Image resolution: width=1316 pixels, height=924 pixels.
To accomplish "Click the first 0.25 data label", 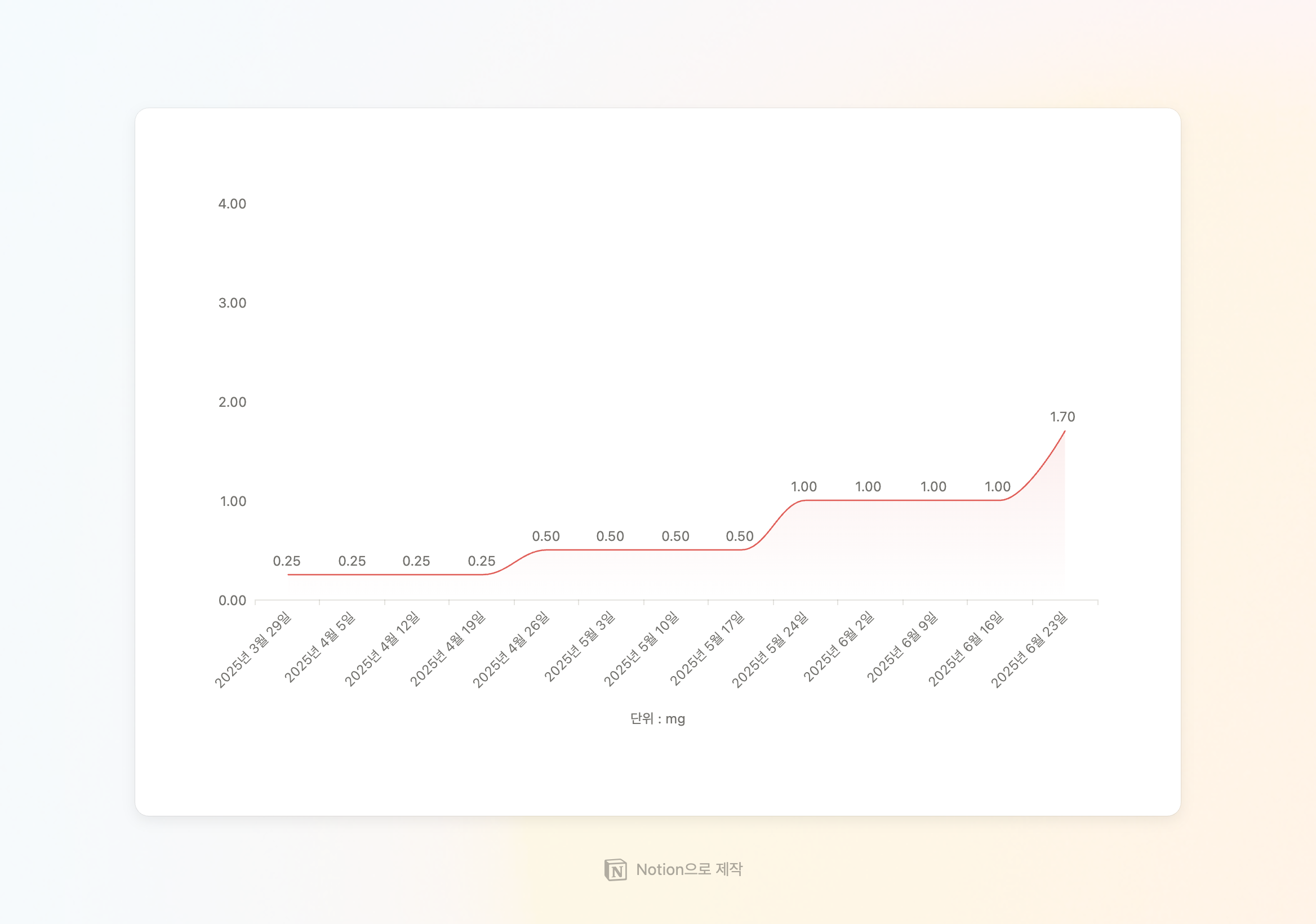I will pos(287,561).
